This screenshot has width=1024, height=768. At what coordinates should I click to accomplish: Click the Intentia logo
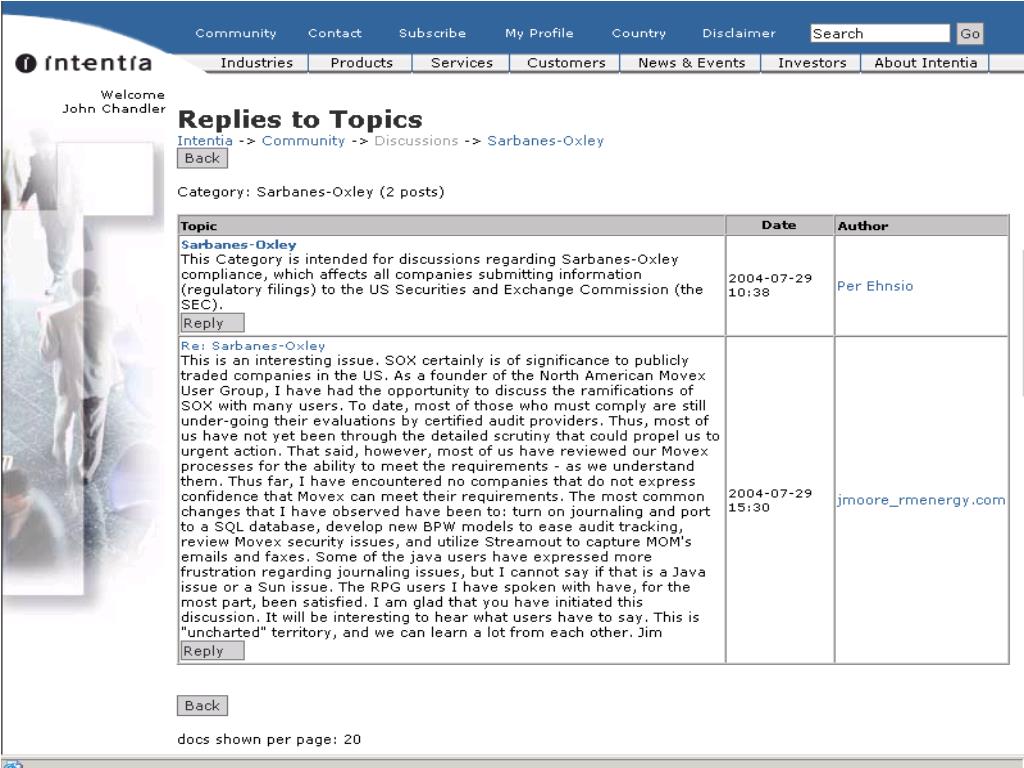click(84, 63)
